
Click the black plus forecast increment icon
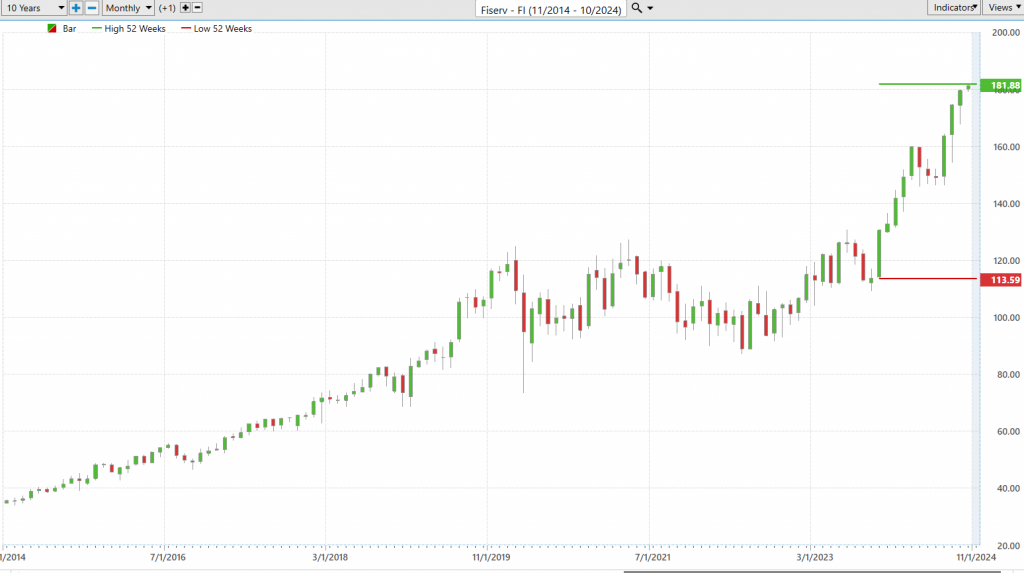185,7
